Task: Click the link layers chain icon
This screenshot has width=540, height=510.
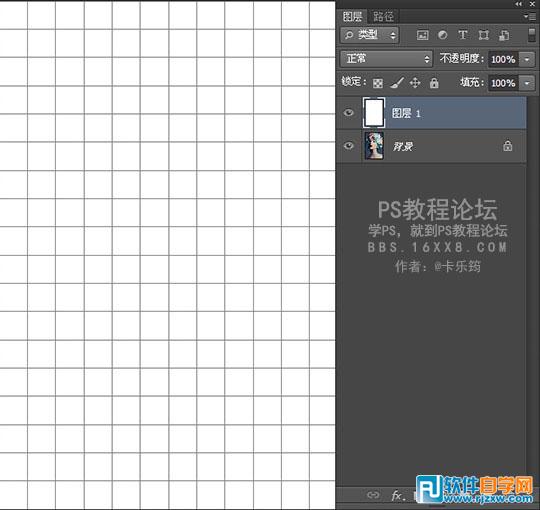Action: [x=373, y=495]
